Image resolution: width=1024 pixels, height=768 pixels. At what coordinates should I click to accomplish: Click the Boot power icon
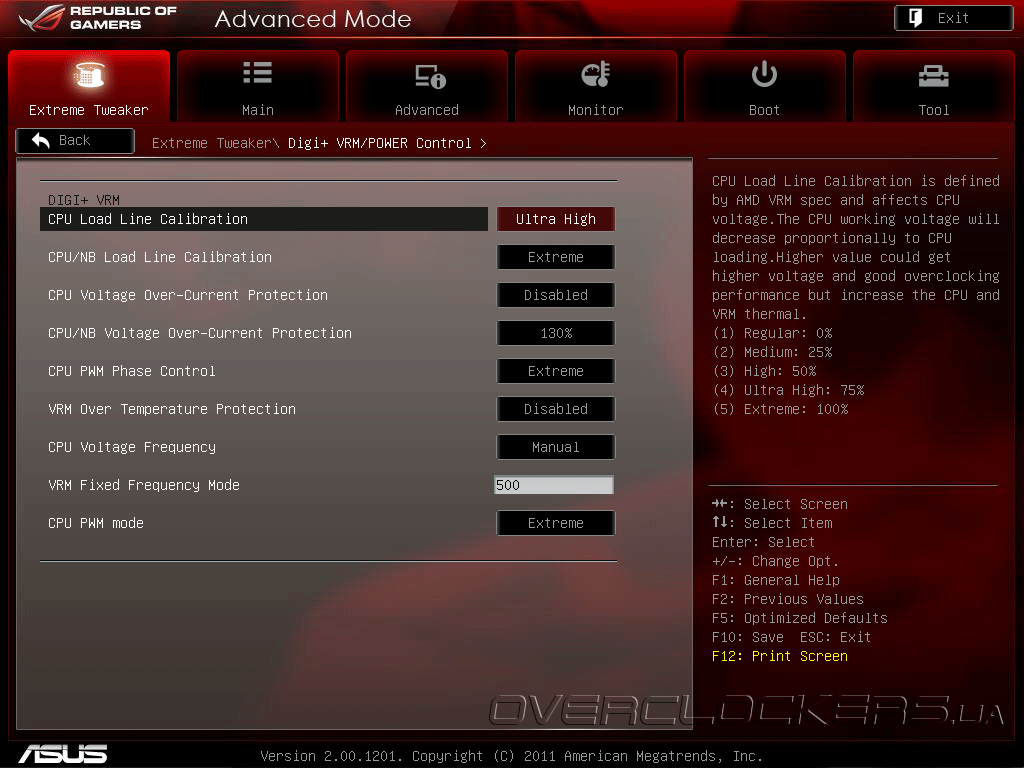764,74
